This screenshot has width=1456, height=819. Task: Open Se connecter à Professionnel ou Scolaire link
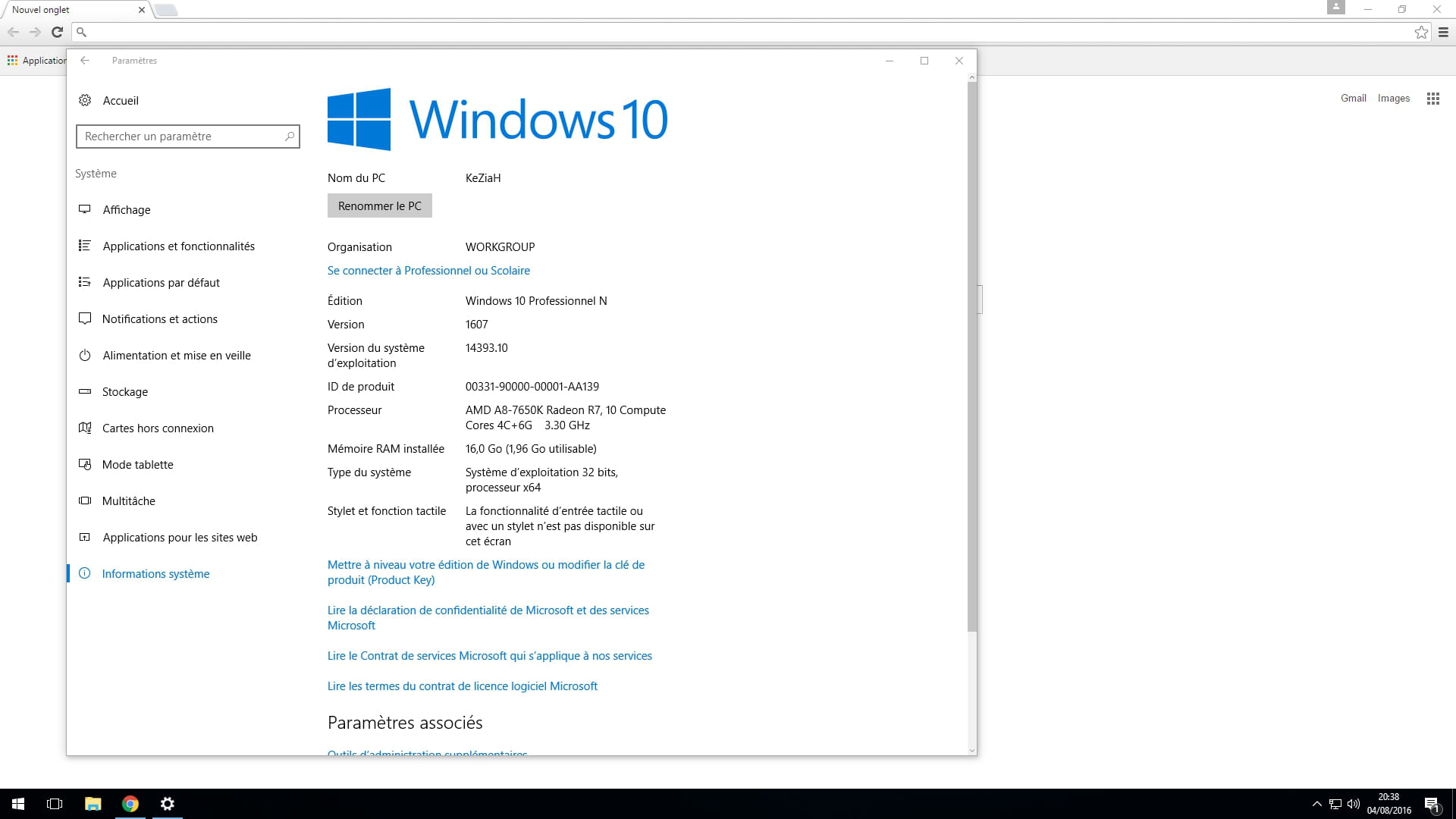coord(428,271)
